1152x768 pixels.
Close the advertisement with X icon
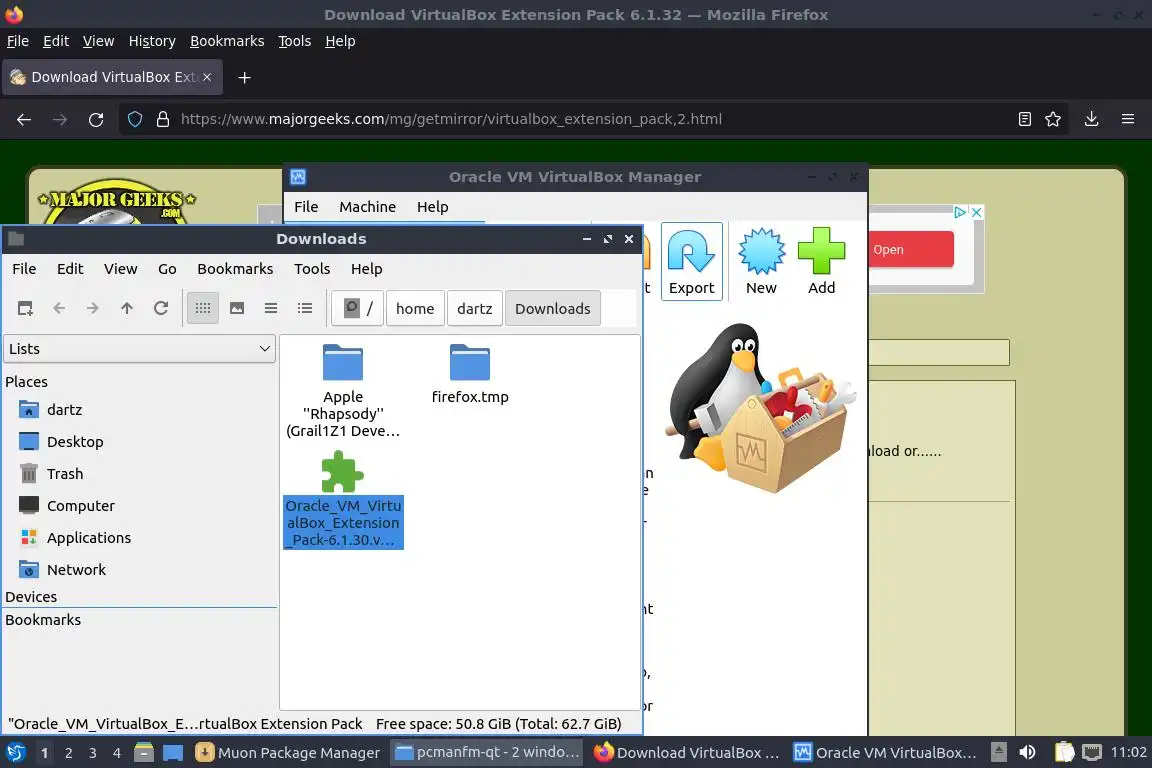point(976,212)
